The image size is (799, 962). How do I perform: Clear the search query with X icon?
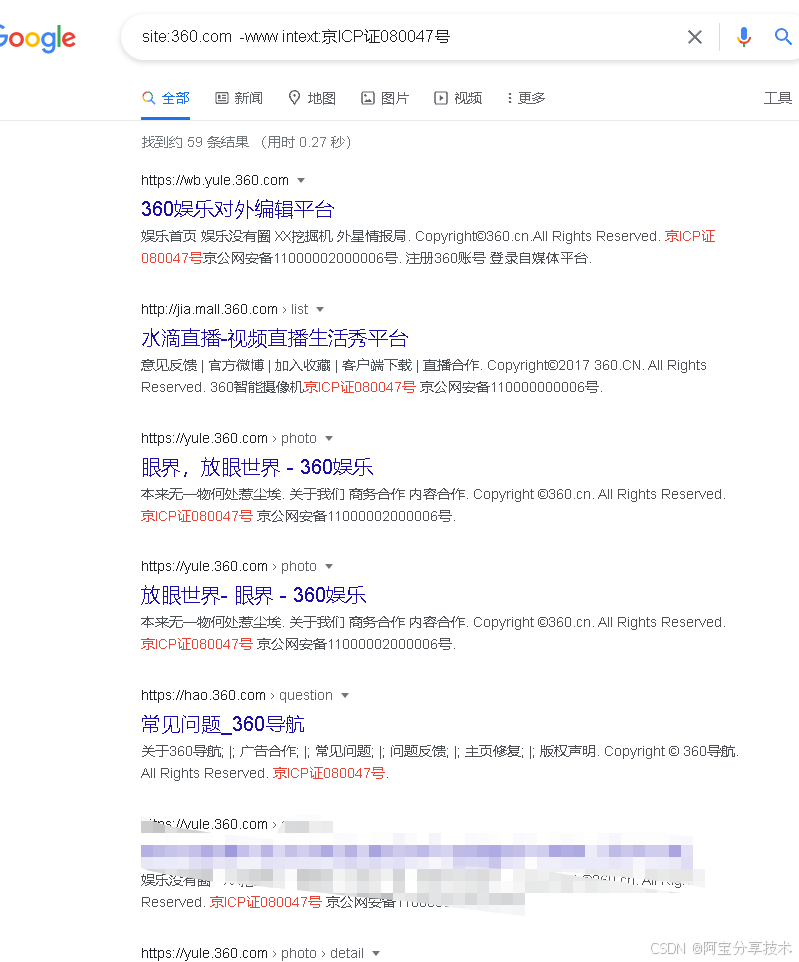click(x=695, y=37)
